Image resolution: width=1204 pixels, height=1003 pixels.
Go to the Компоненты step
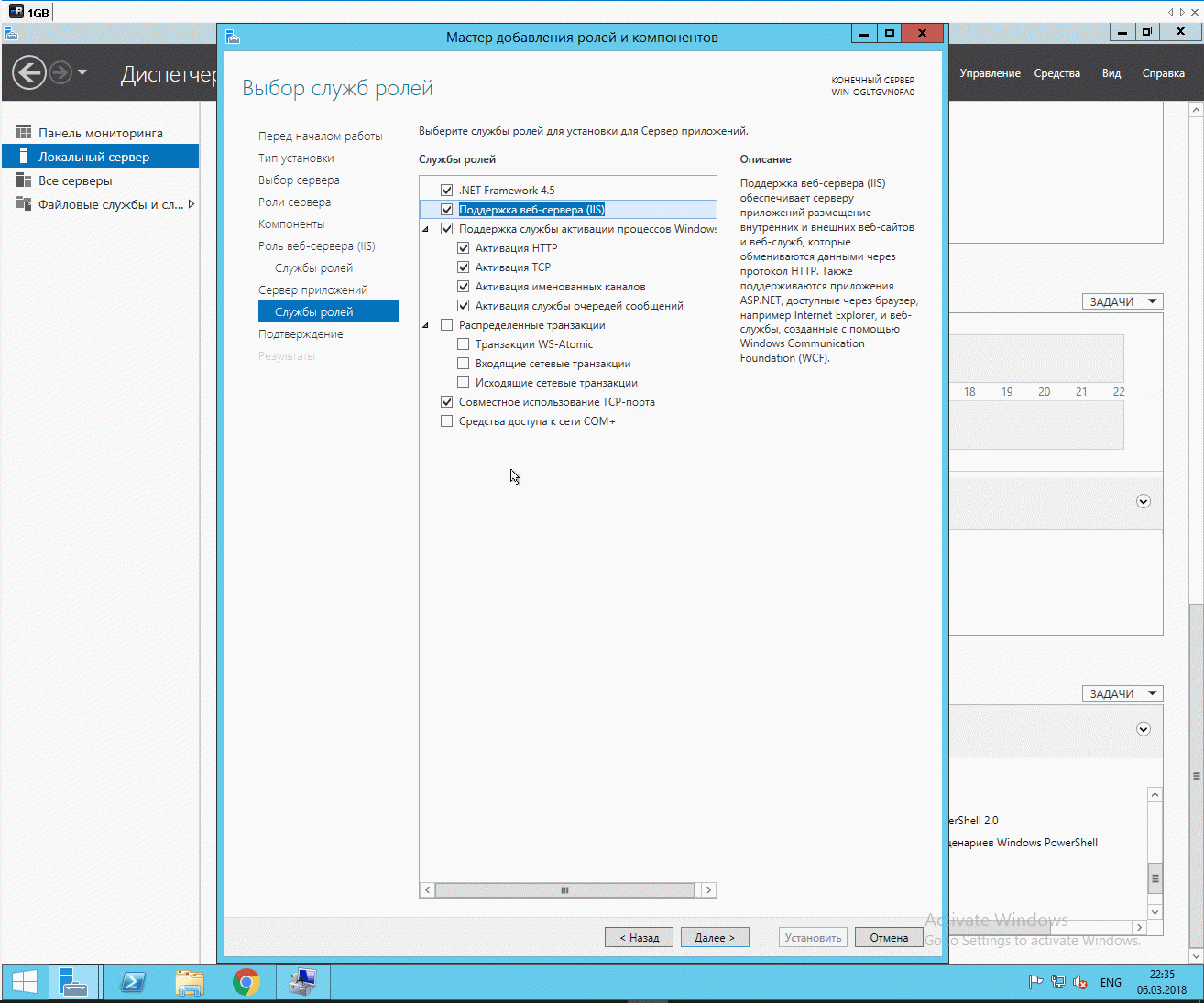tap(291, 224)
